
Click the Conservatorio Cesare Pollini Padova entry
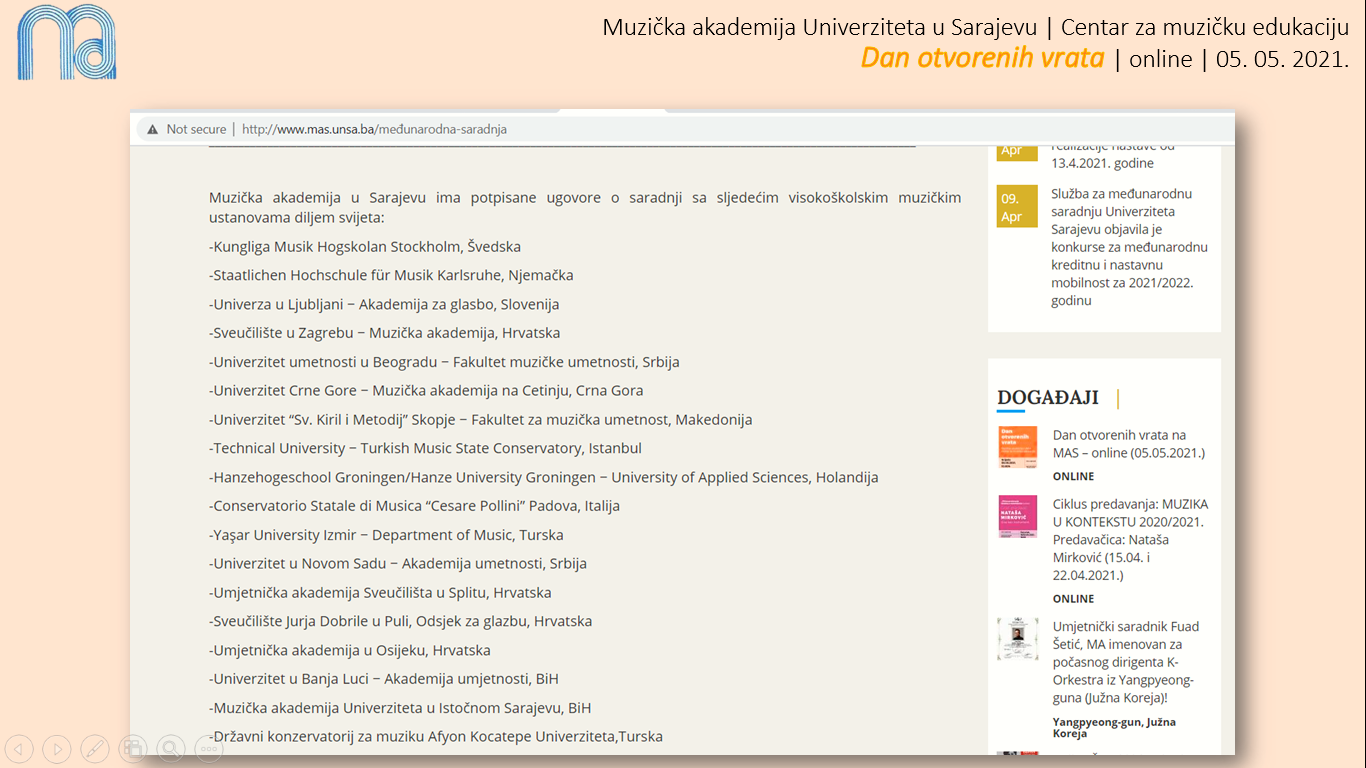pos(414,506)
